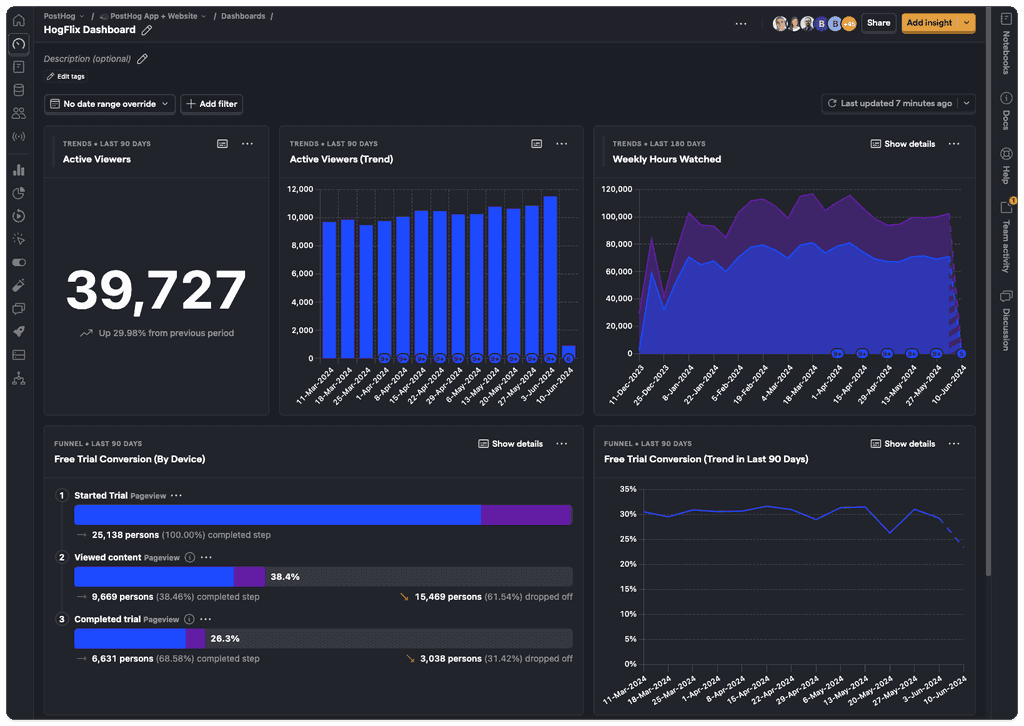Open Product analytics bar chart icon
Screen dimensions: 1024x726
pos(17,170)
